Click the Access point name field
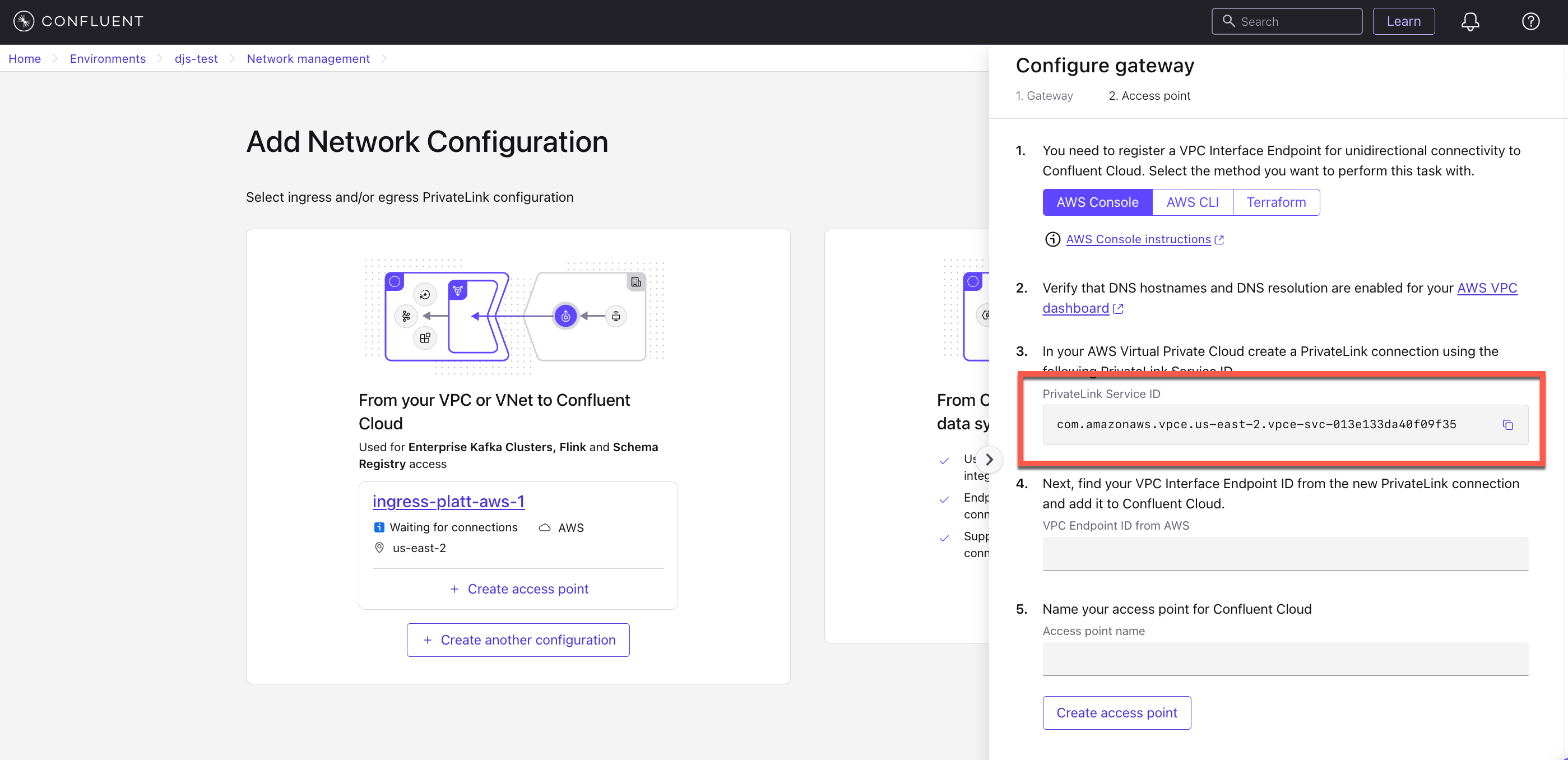Screen dimensions: 1568x760 [x=1285, y=659]
